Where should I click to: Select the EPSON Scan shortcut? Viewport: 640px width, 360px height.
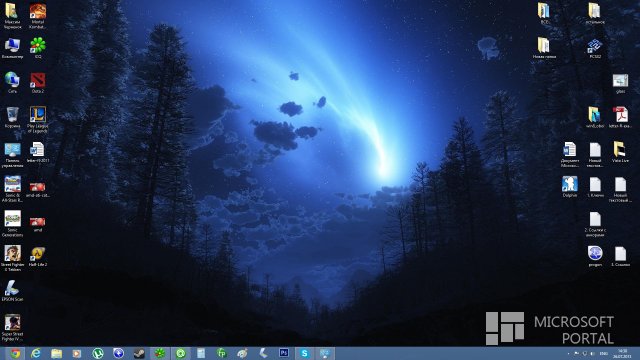pyautogui.click(x=12, y=291)
